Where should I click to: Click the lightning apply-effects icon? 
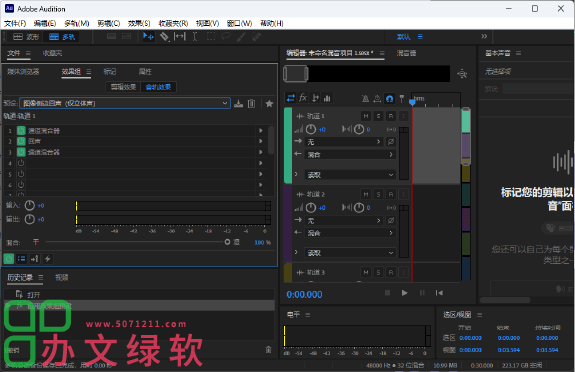pyautogui.click(x=47, y=259)
